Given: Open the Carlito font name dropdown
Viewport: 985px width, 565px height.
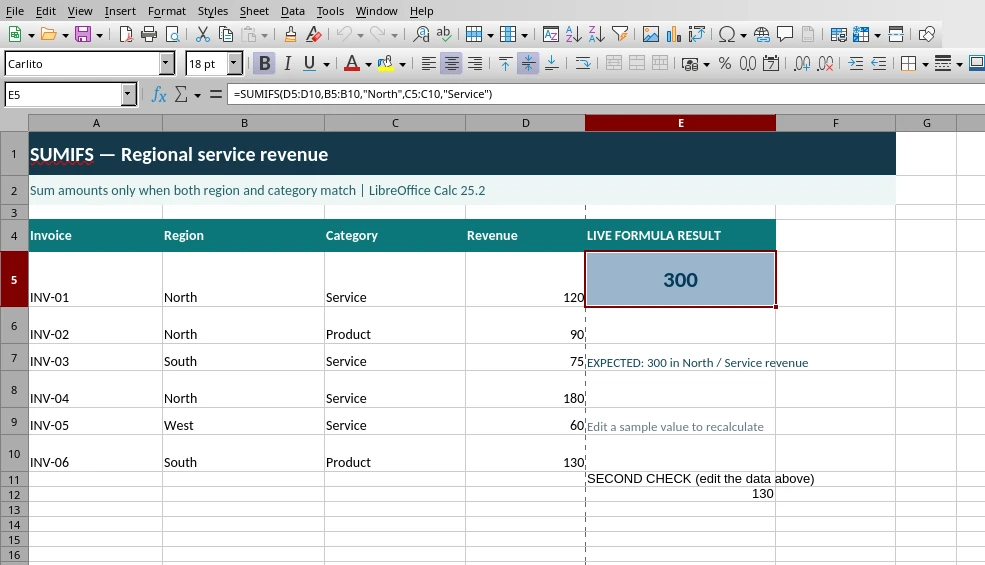Looking at the screenshot, I should pyautogui.click(x=166, y=63).
